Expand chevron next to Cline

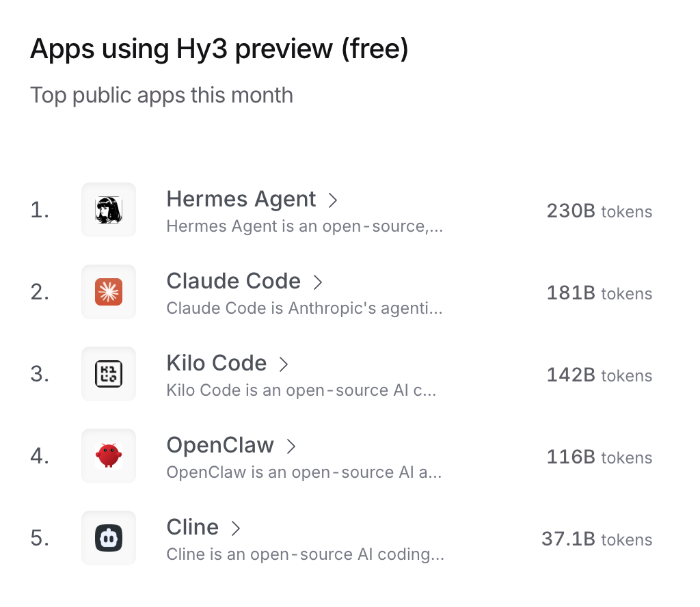pos(236,528)
